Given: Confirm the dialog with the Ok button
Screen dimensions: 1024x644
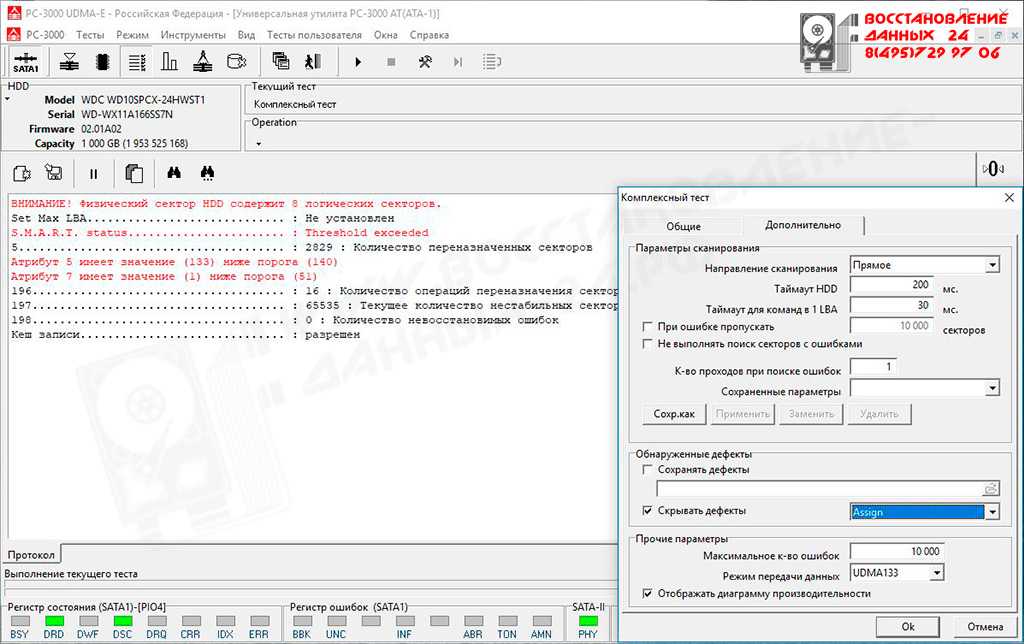Looking at the screenshot, I should (907, 627).
